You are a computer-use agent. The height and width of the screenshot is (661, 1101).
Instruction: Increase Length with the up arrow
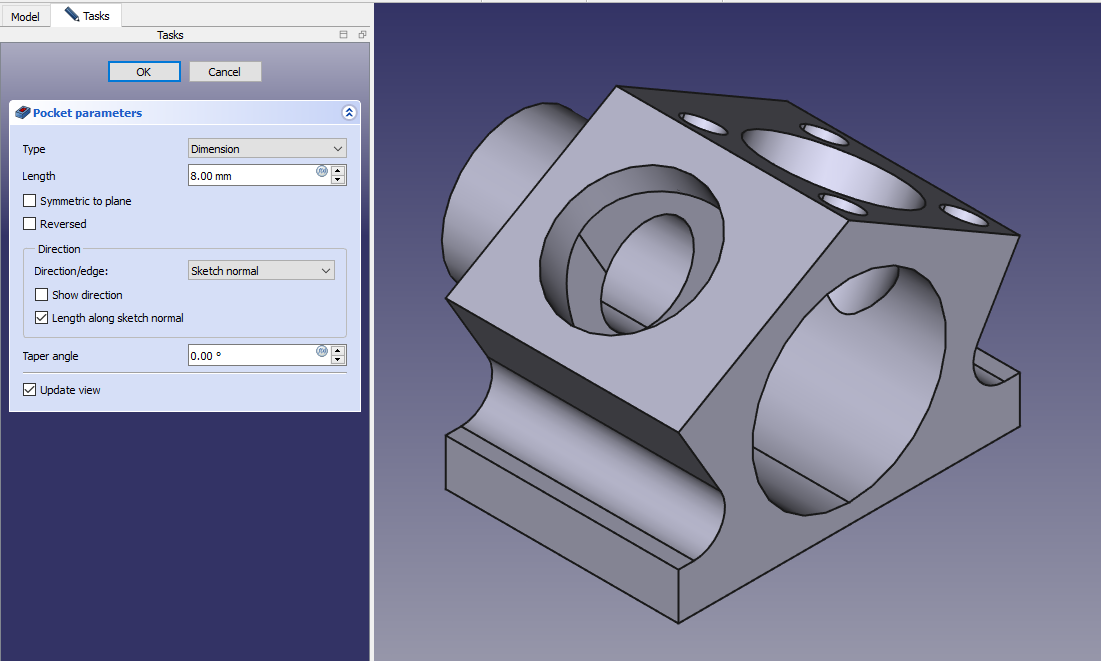point(338,170)
